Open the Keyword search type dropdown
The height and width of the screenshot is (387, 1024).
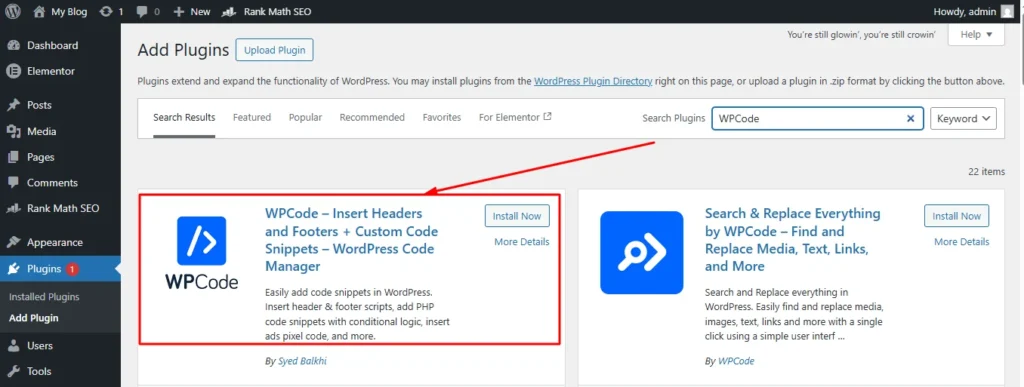pos(963,119)
